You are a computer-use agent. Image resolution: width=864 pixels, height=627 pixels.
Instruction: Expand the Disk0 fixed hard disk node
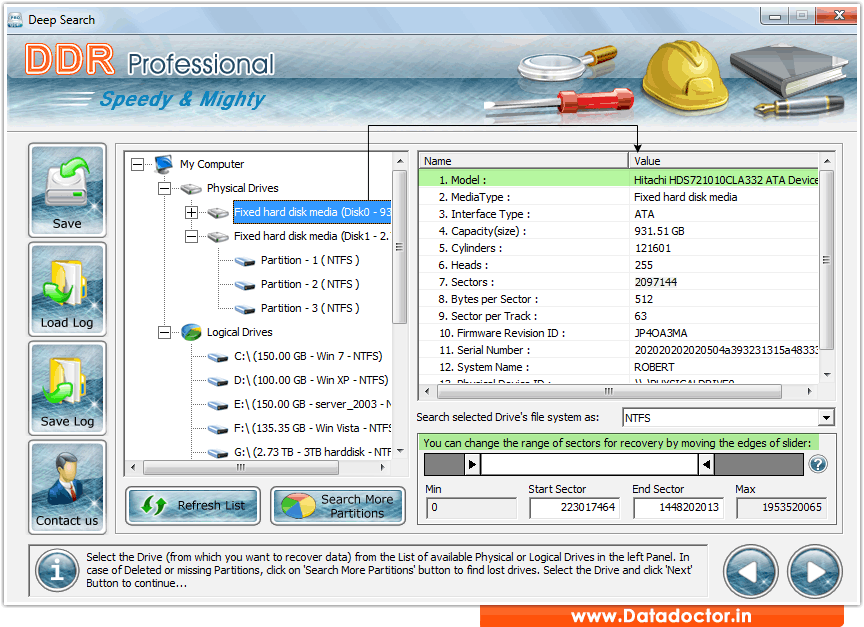pyautogui.click(x=191, y=212)
